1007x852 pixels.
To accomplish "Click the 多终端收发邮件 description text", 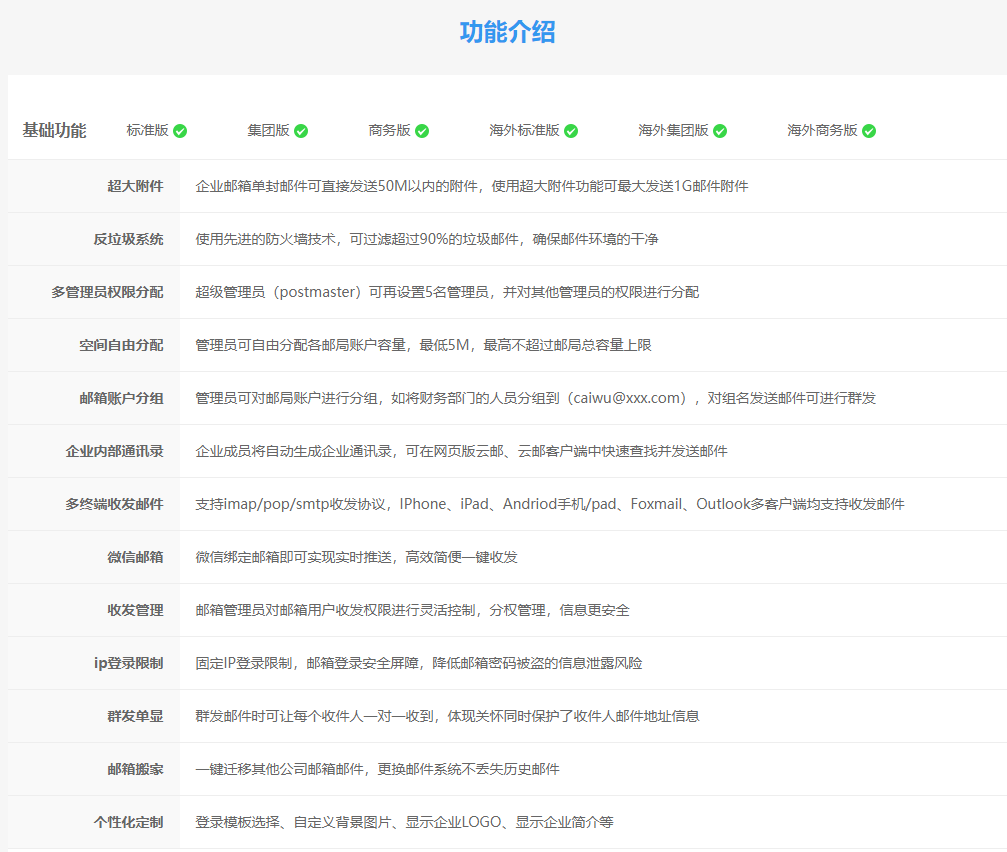I will (x=549, y=504).
